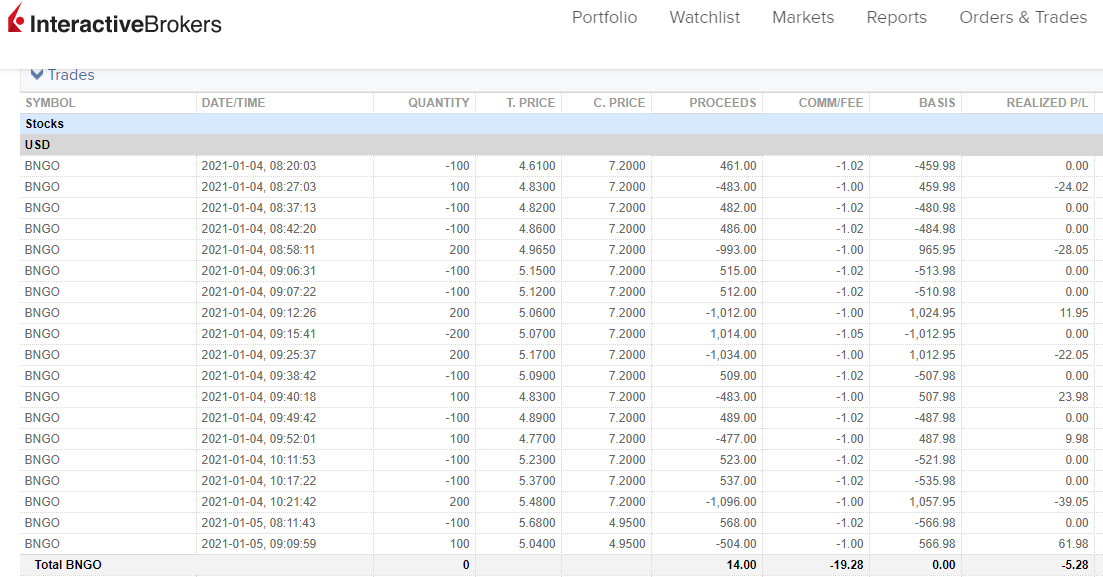Select trade timestamp 2021-01-04, 08:42:20
Image resolution: width=1103 pixels, height=577 pixels.
coord(259,229)
